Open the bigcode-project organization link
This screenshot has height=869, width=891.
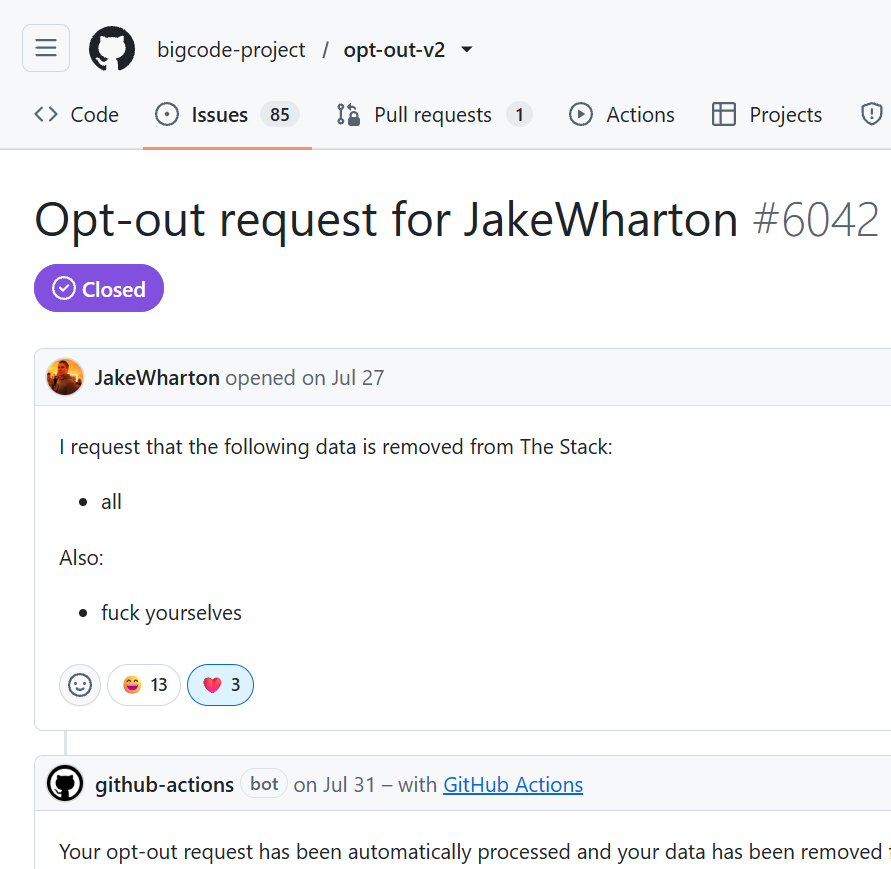[231, 50]
